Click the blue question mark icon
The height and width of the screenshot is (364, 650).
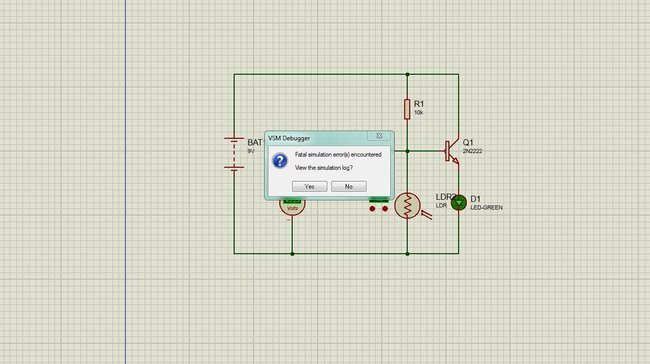click(x=280, y=161)
